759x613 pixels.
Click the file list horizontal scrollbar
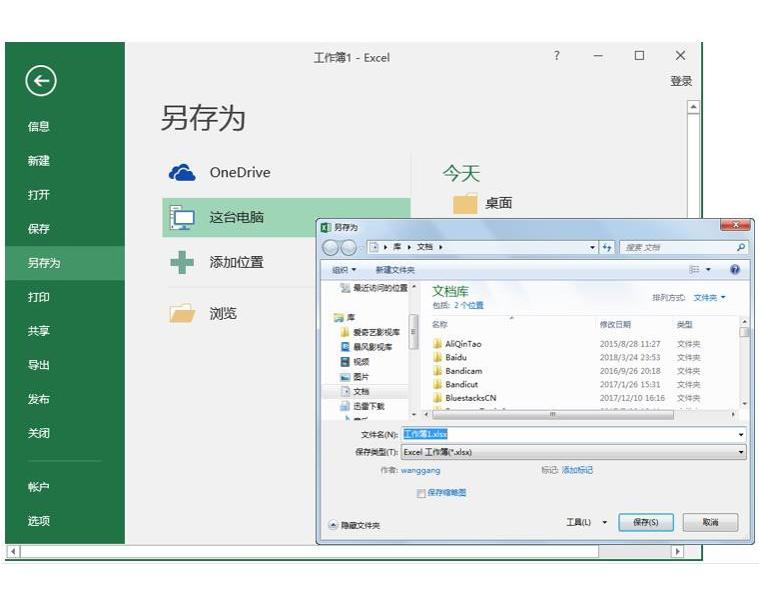pyautogui.click(x=553, y=415)
